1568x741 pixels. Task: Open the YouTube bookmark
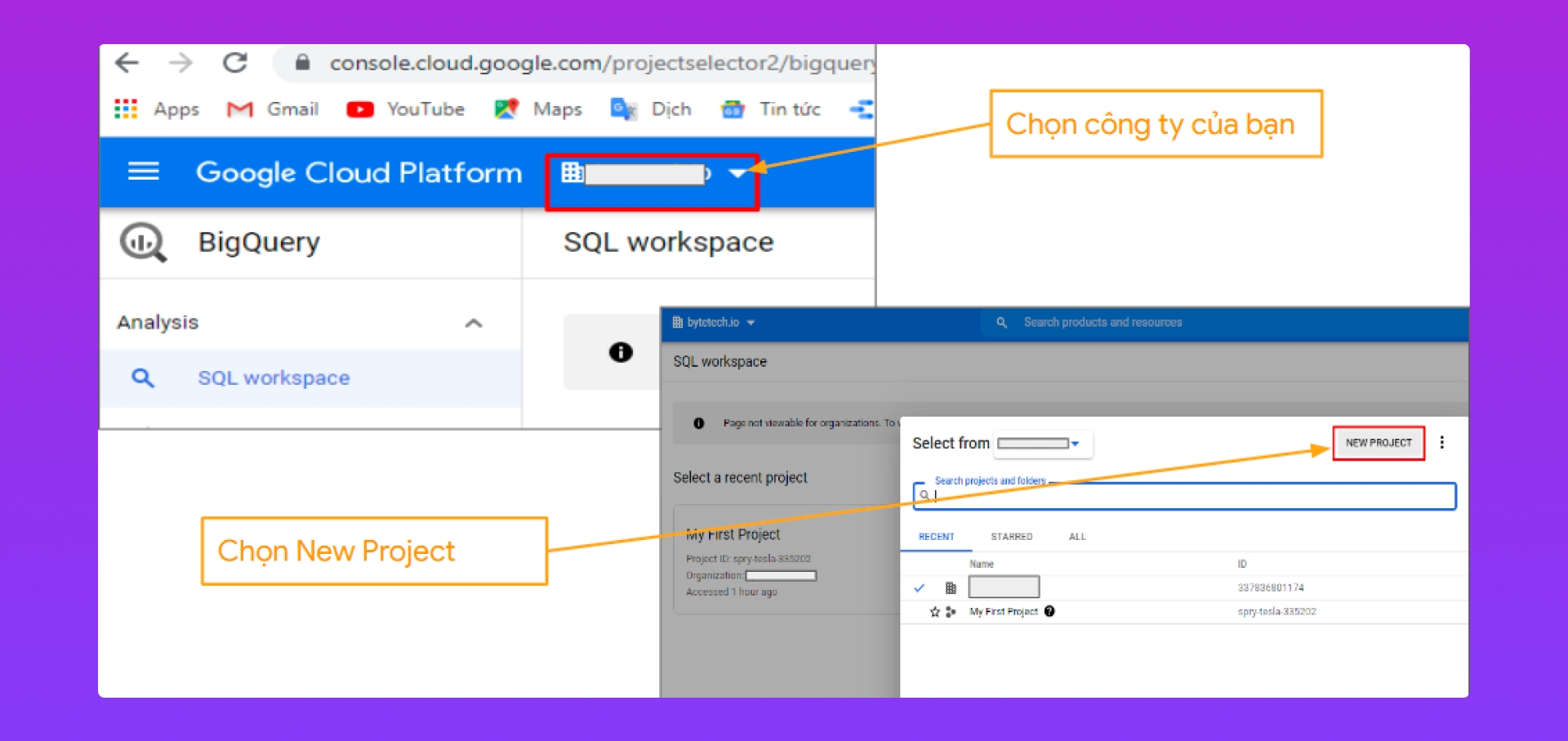pyautogui.click(x=406, y=109)
